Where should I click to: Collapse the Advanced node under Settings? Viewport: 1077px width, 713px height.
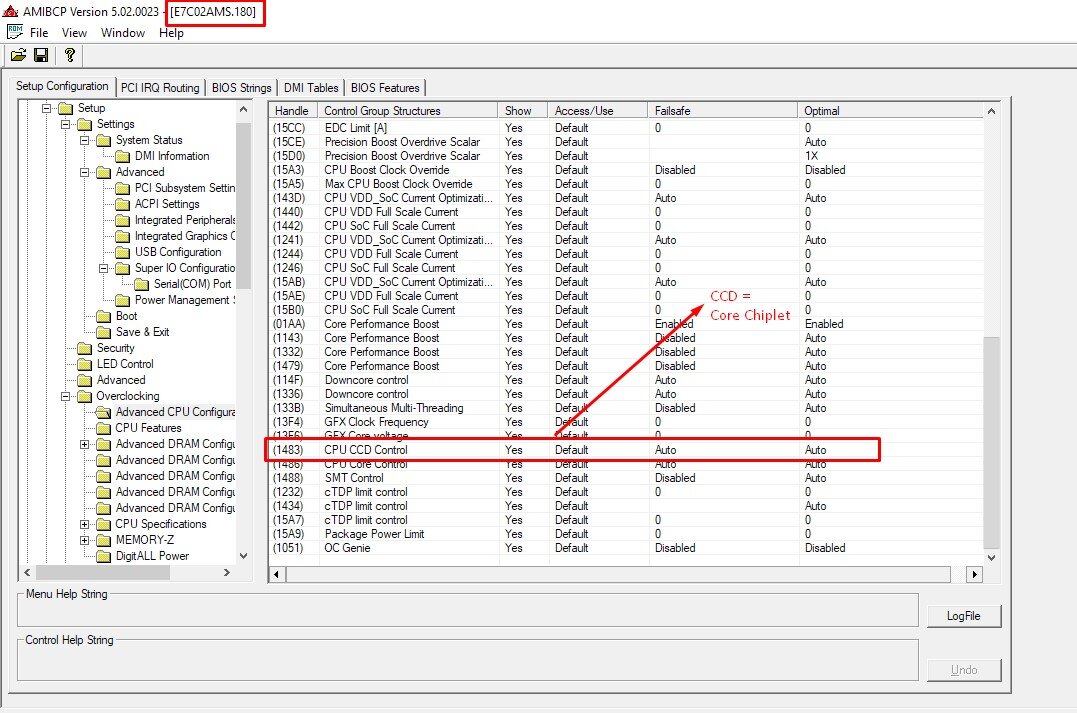coord(84,172)
